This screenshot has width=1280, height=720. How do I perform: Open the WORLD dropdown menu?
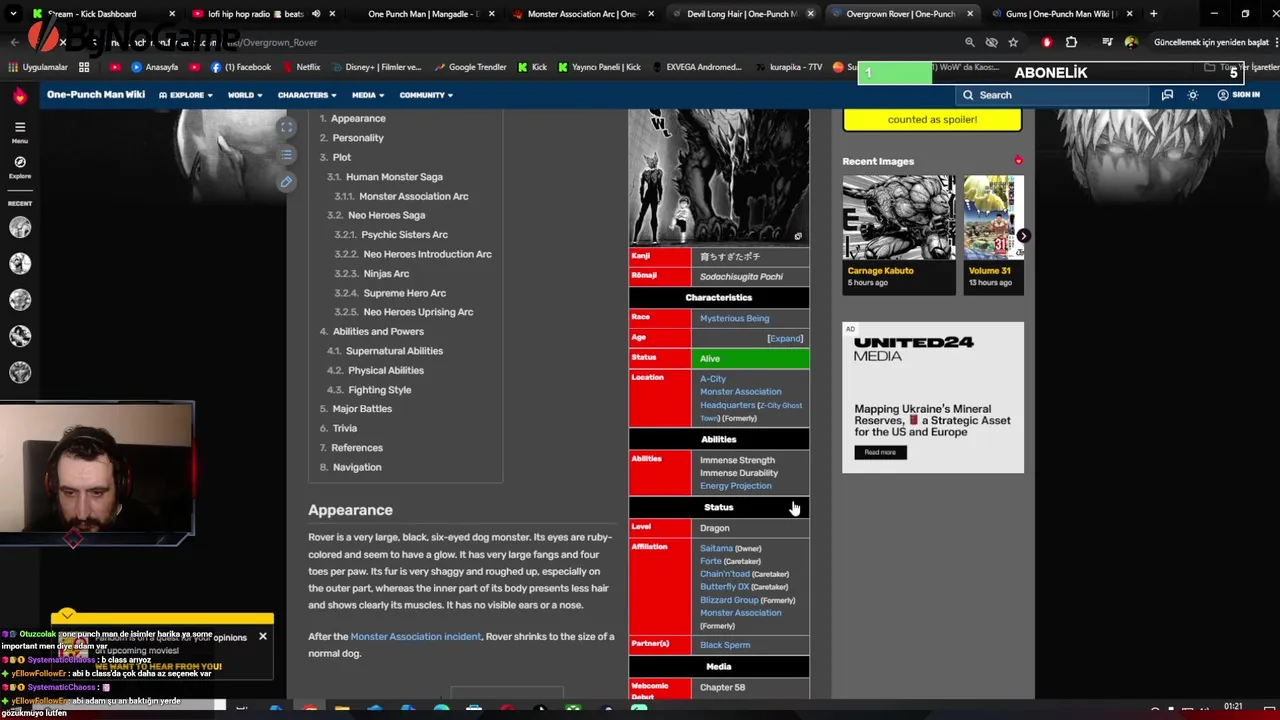pos(245,95)
